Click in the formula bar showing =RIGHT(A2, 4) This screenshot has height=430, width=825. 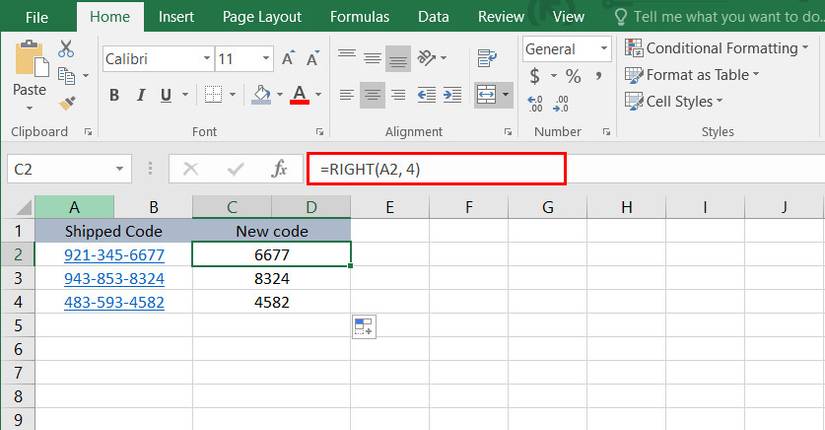[436, 169]
